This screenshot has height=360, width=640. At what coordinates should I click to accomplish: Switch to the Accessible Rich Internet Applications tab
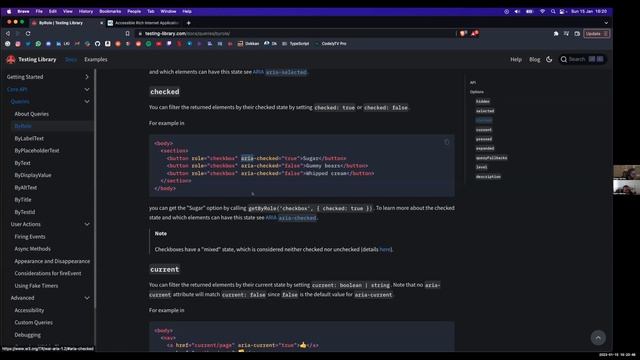pyautogui.click(x=143, y=23)
